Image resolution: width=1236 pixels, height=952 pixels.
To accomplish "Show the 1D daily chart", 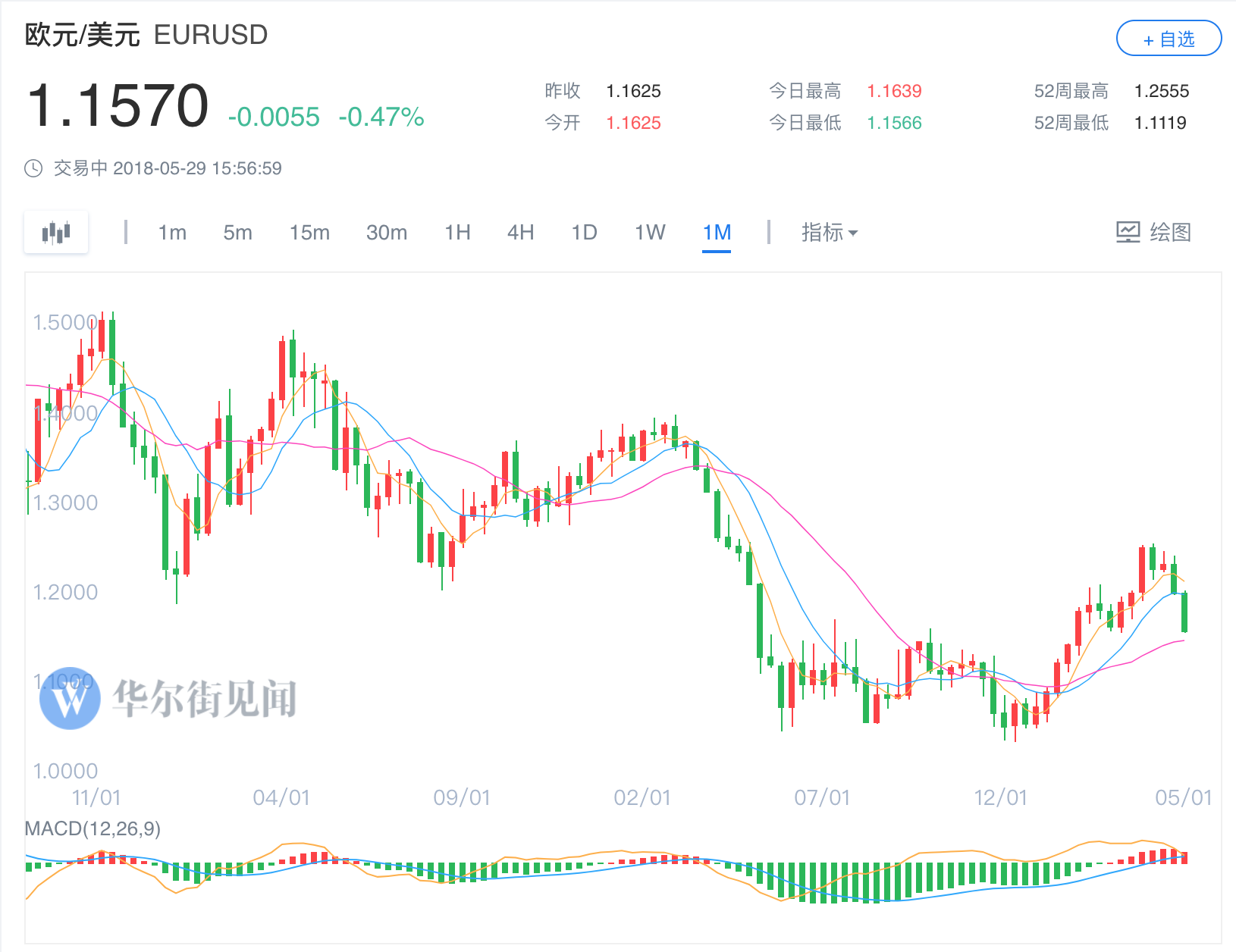I will click(584, 232).
